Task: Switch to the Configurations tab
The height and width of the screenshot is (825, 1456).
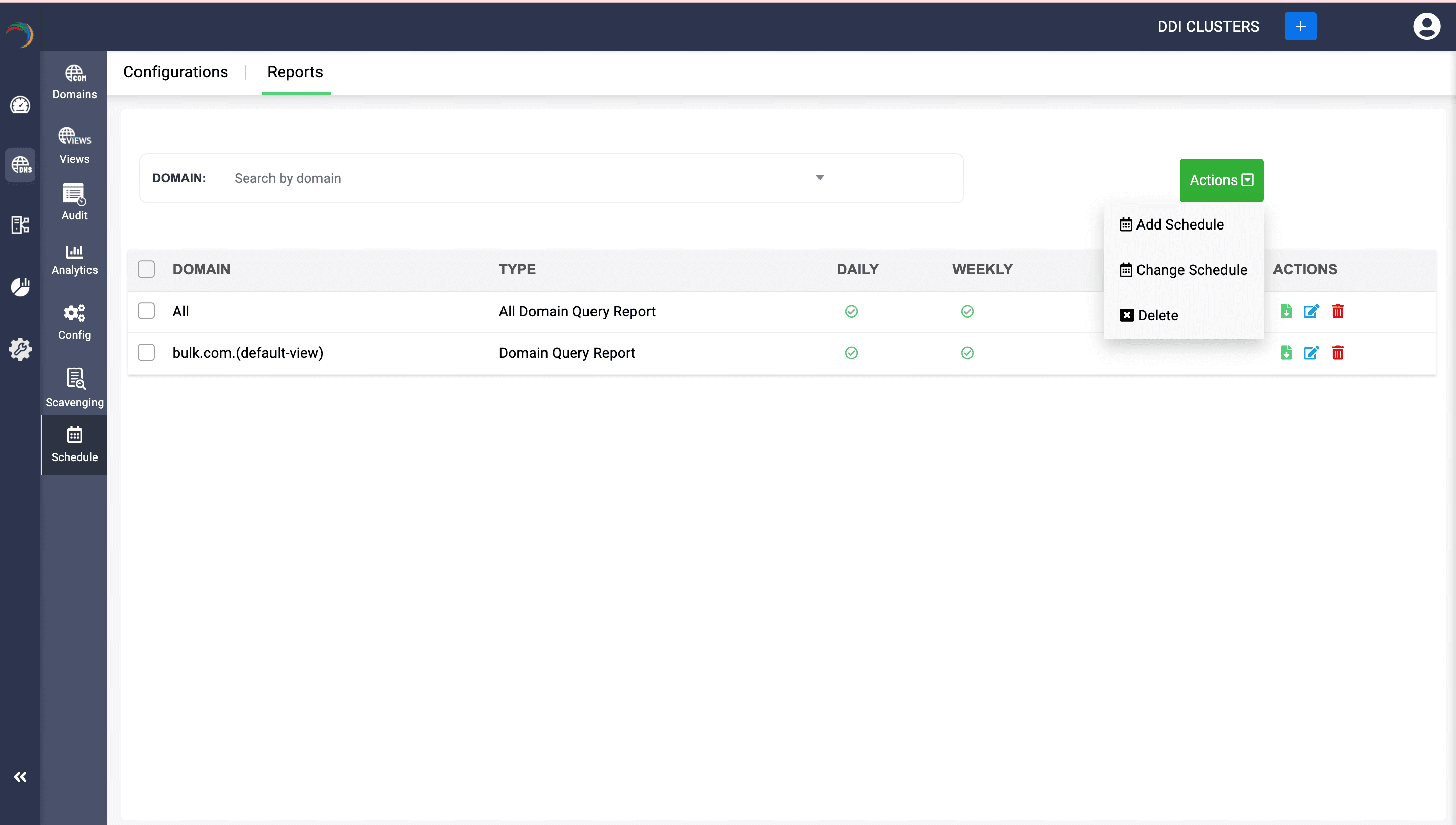Action: click(x=175, y=72)
